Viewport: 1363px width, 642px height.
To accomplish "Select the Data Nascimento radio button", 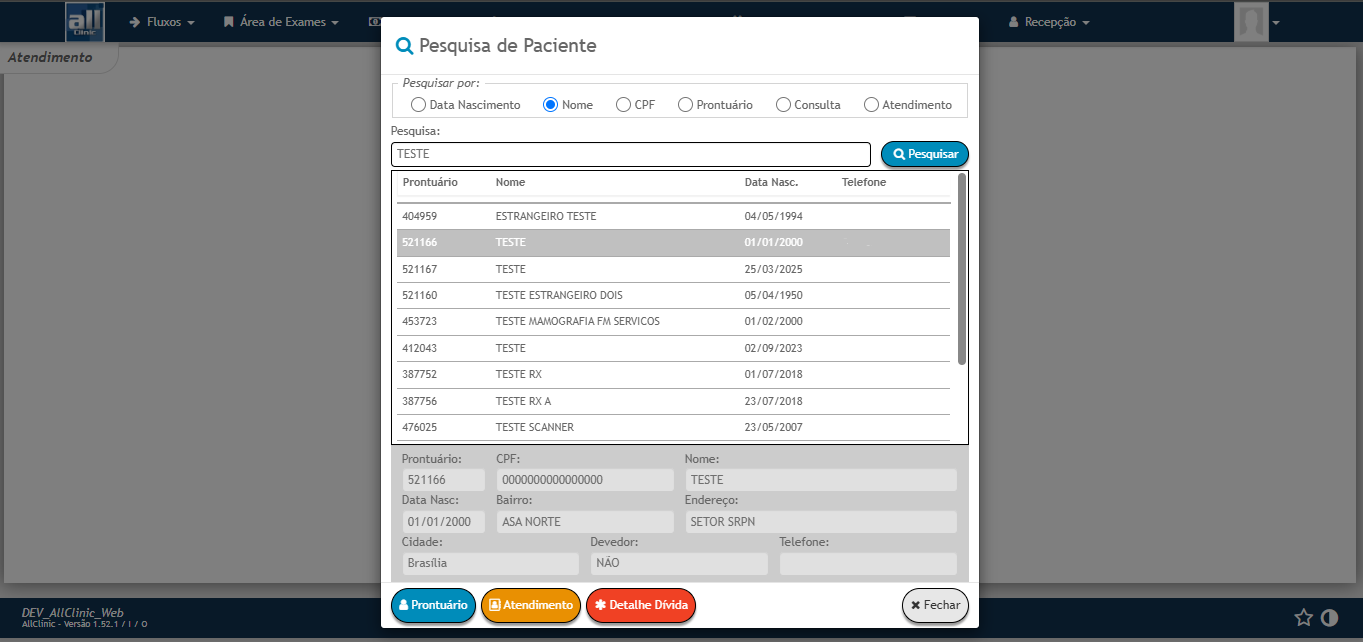I will tap(417, 103).
